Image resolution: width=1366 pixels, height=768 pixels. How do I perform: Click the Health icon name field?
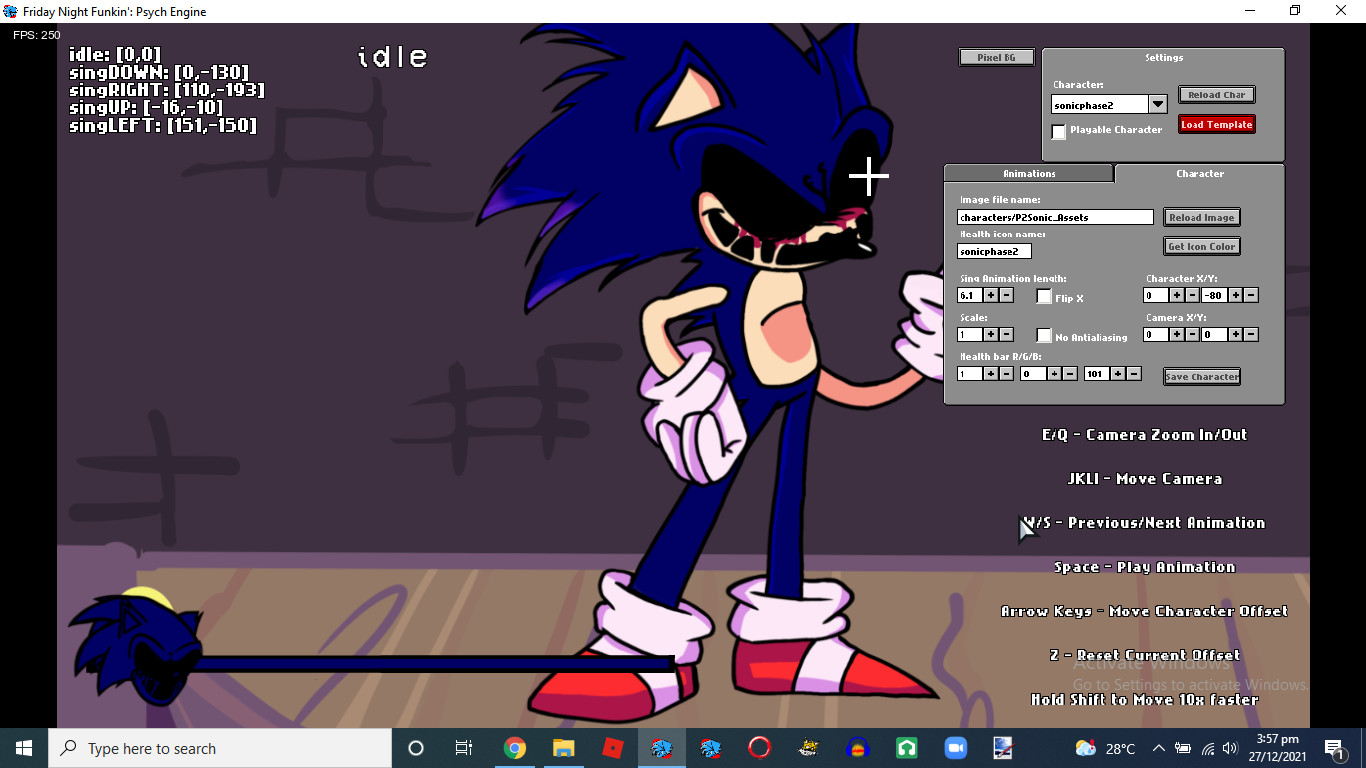coord(994,251)
